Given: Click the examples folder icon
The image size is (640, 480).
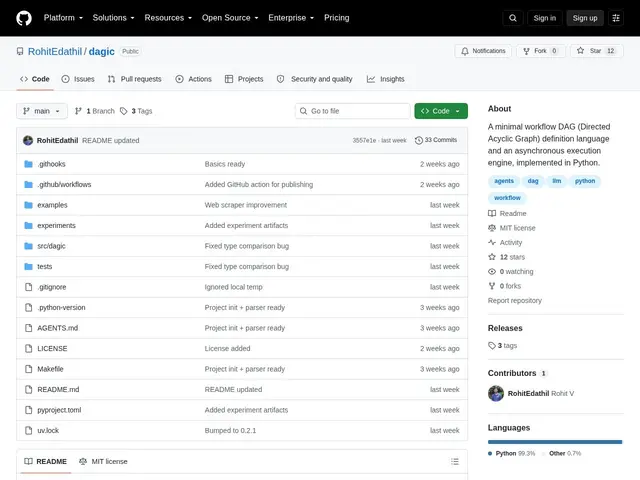Looking at the screenshot, I should 28,205.
